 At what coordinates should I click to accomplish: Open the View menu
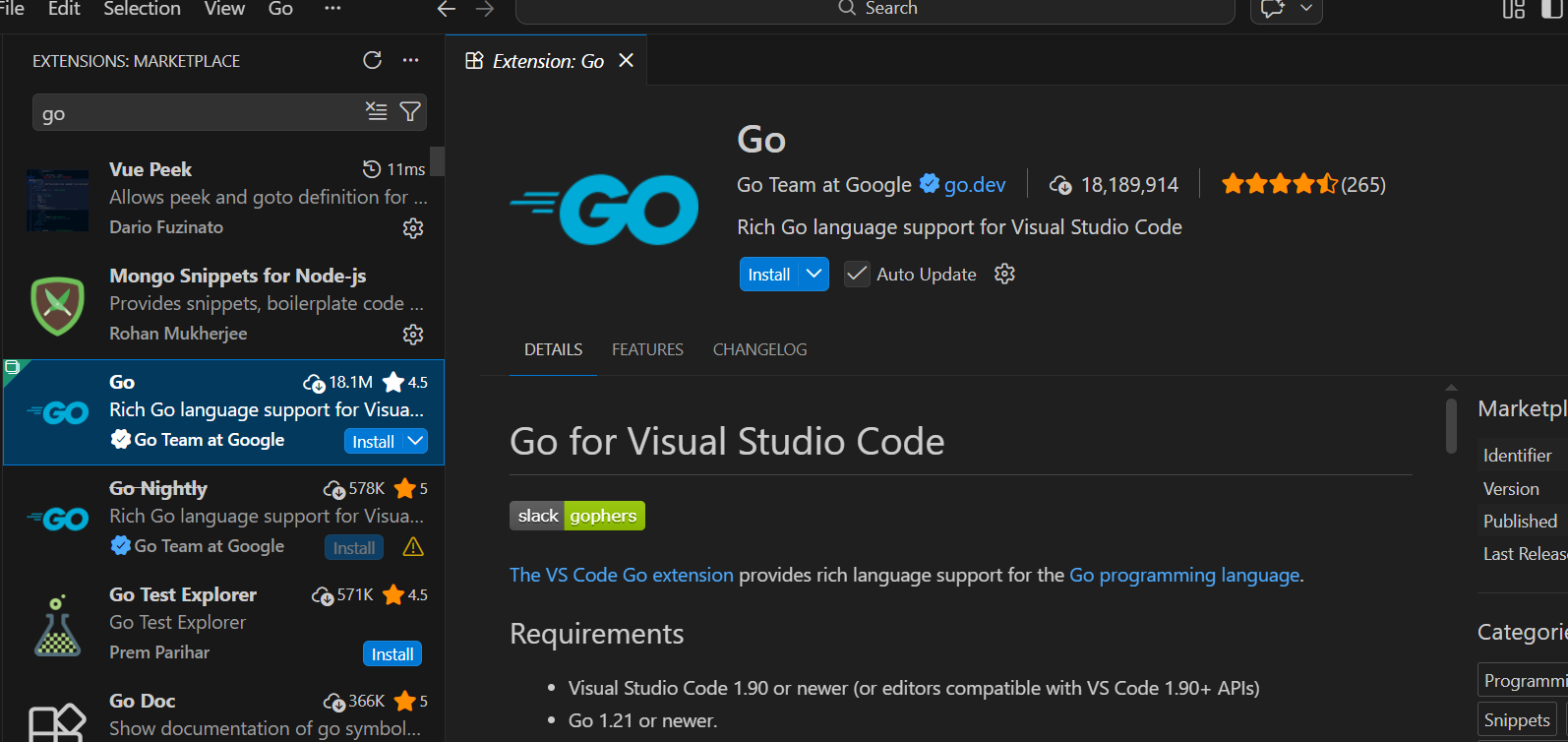pyautogui.click(x=224, y=9)
